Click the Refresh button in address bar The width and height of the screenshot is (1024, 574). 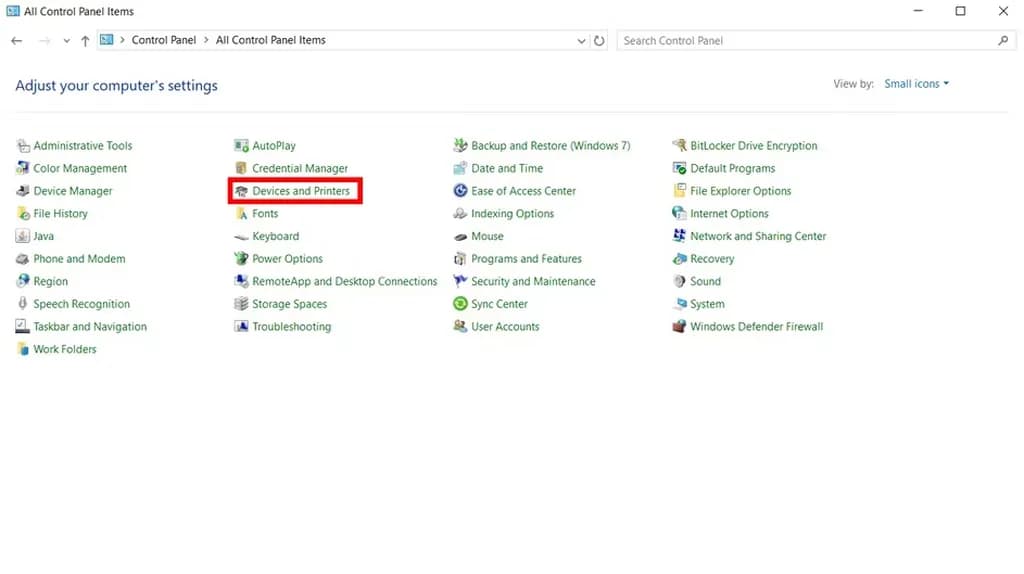(x=599, y=41)
